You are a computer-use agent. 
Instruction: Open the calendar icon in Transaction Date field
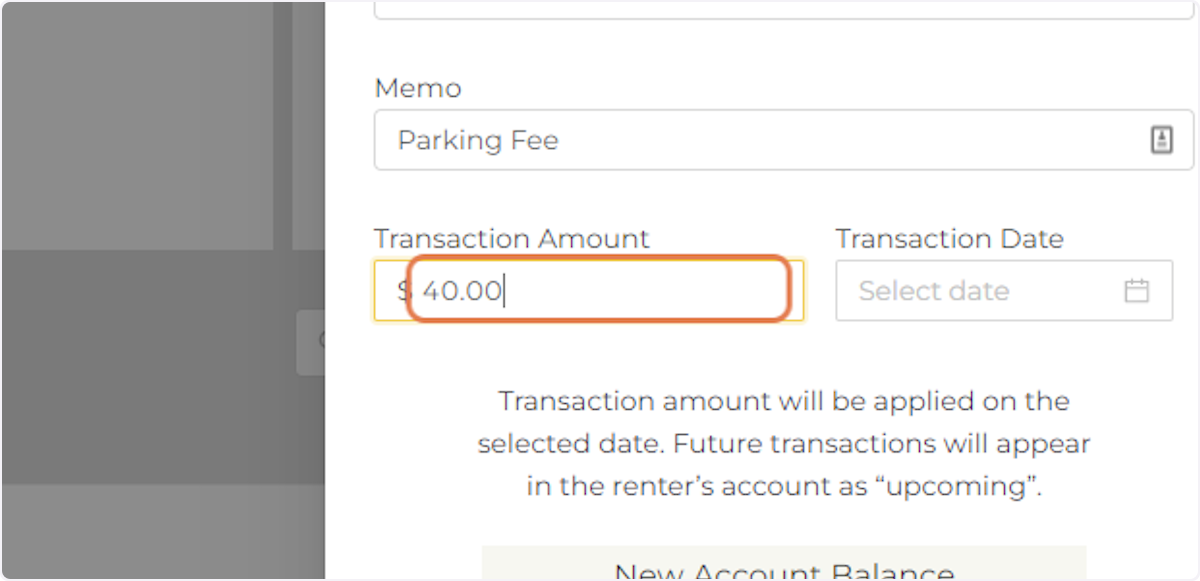pos(1136,291)
